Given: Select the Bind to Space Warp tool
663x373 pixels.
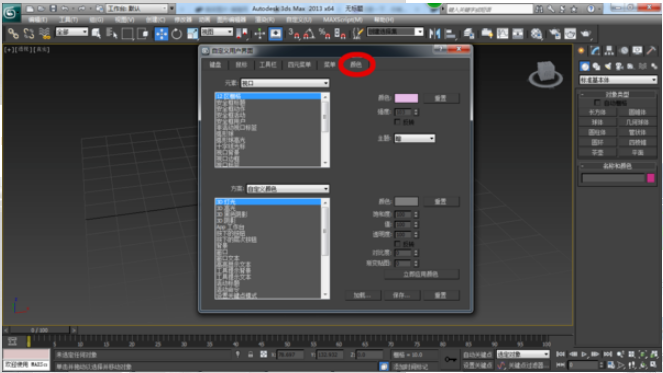Looking at the screenshot, I should 44,34.
